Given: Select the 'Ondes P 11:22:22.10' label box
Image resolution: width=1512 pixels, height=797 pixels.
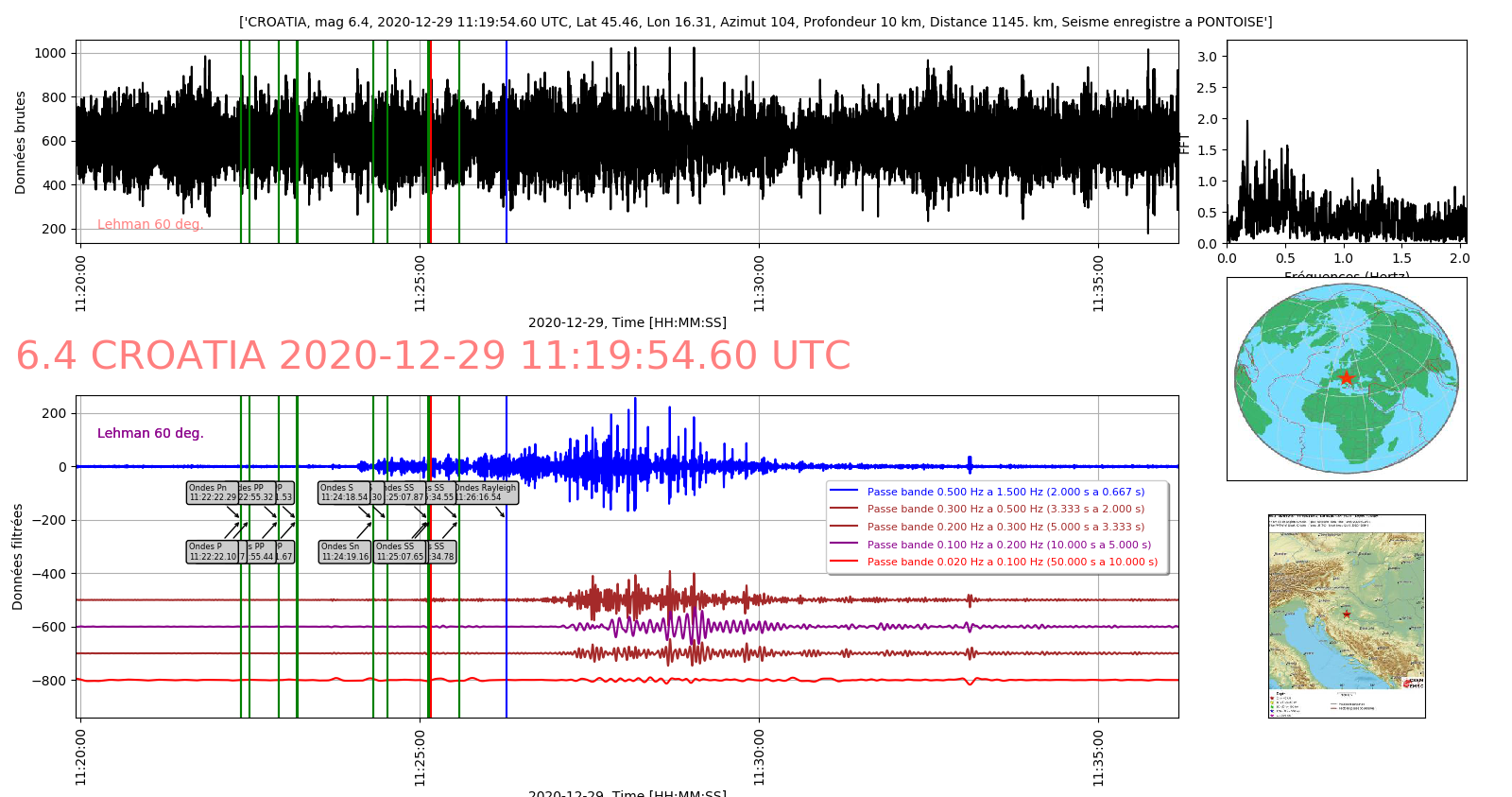Looking at the screenshot, I should 212,551.
